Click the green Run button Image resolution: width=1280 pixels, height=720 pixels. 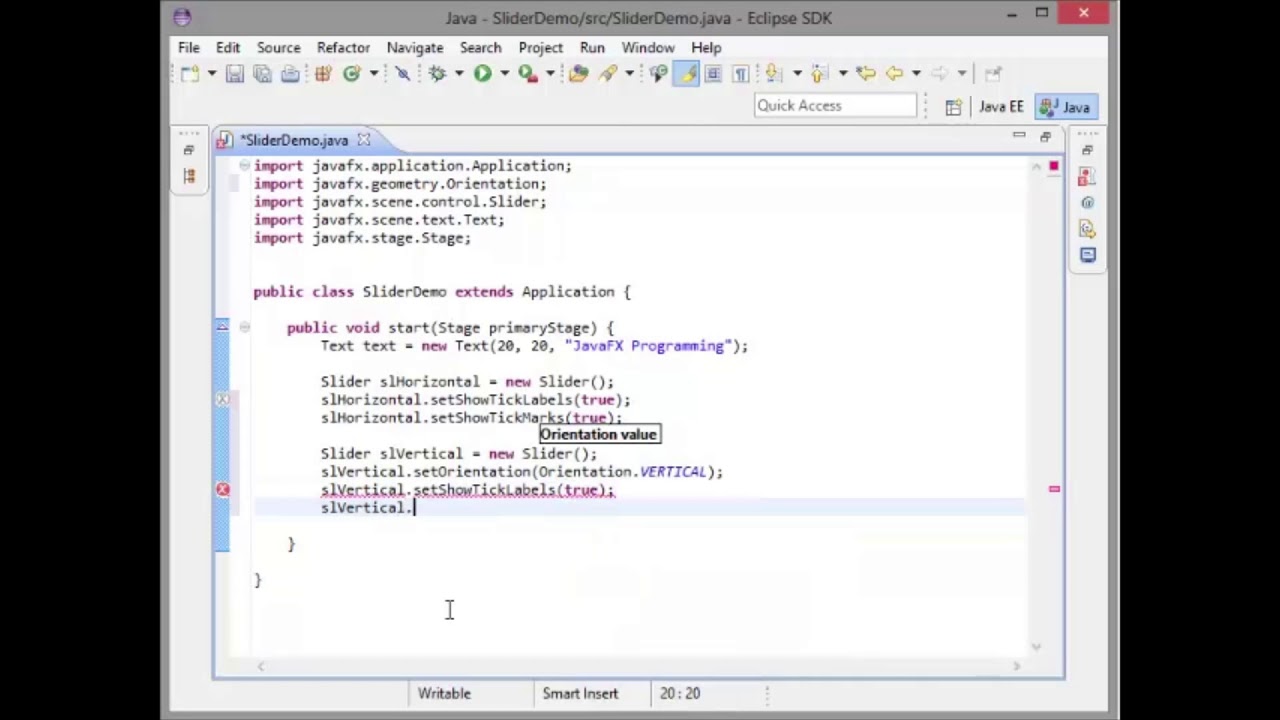pyautogui.click(x=482, y=73)
